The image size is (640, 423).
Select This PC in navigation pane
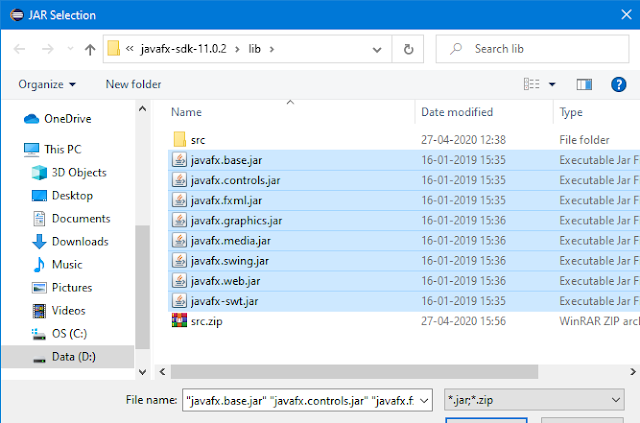[x=53, y=149]
